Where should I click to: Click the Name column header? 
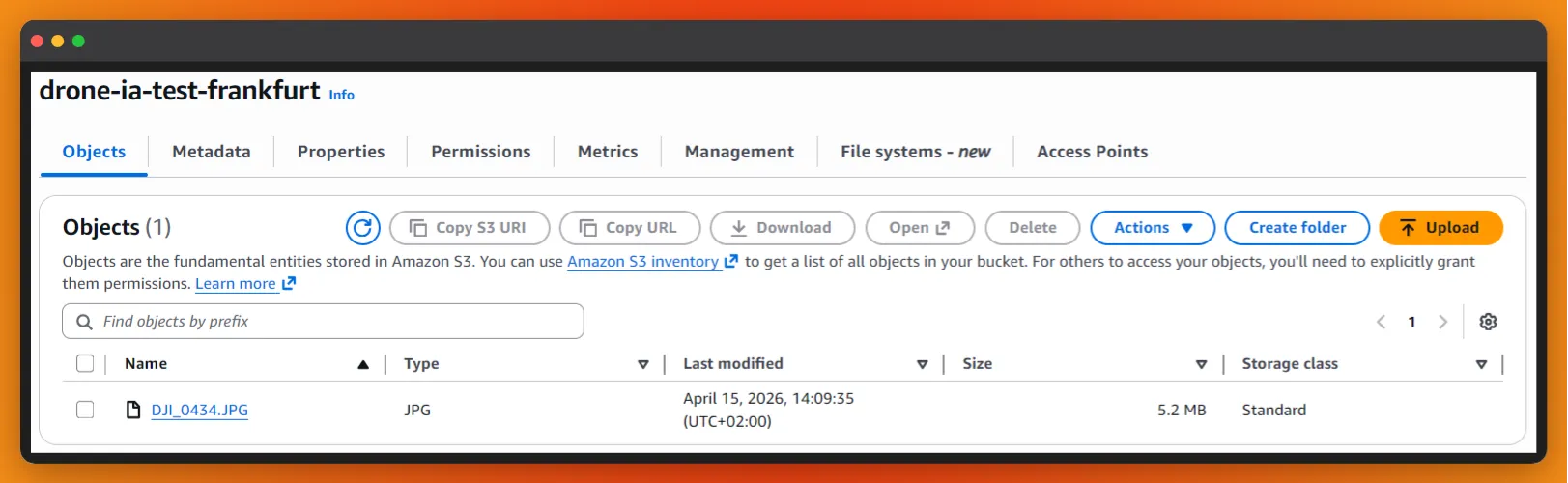click(146, 363)
